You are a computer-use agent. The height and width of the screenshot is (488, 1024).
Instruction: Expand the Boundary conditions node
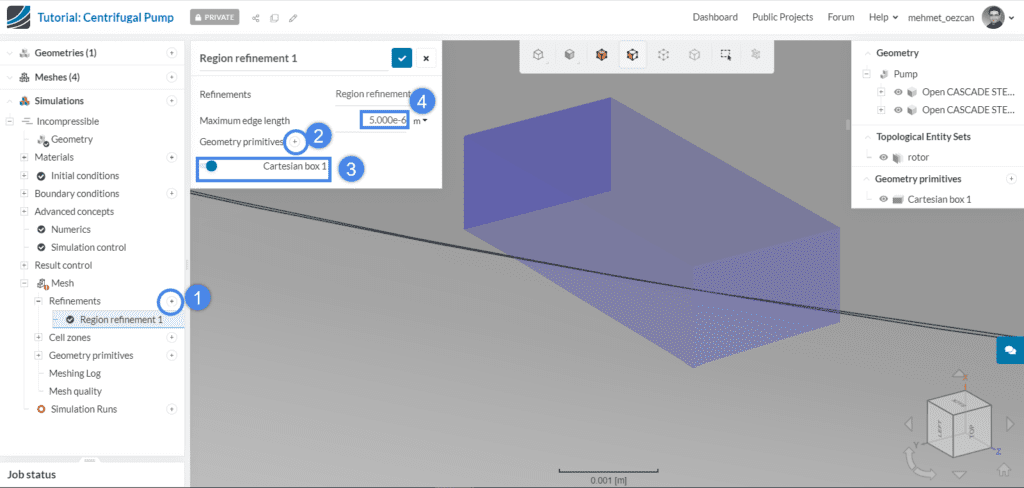coord(24,194)
